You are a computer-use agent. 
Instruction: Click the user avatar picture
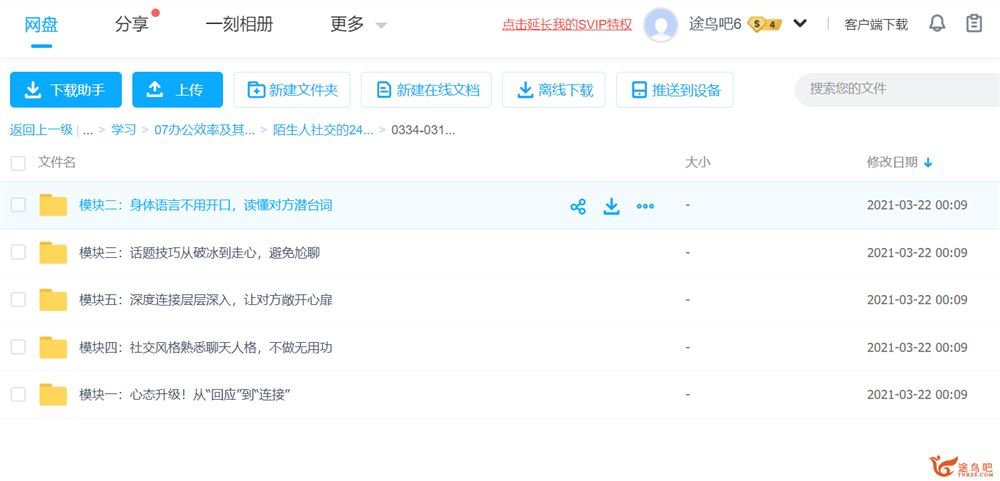pos(661,24)
